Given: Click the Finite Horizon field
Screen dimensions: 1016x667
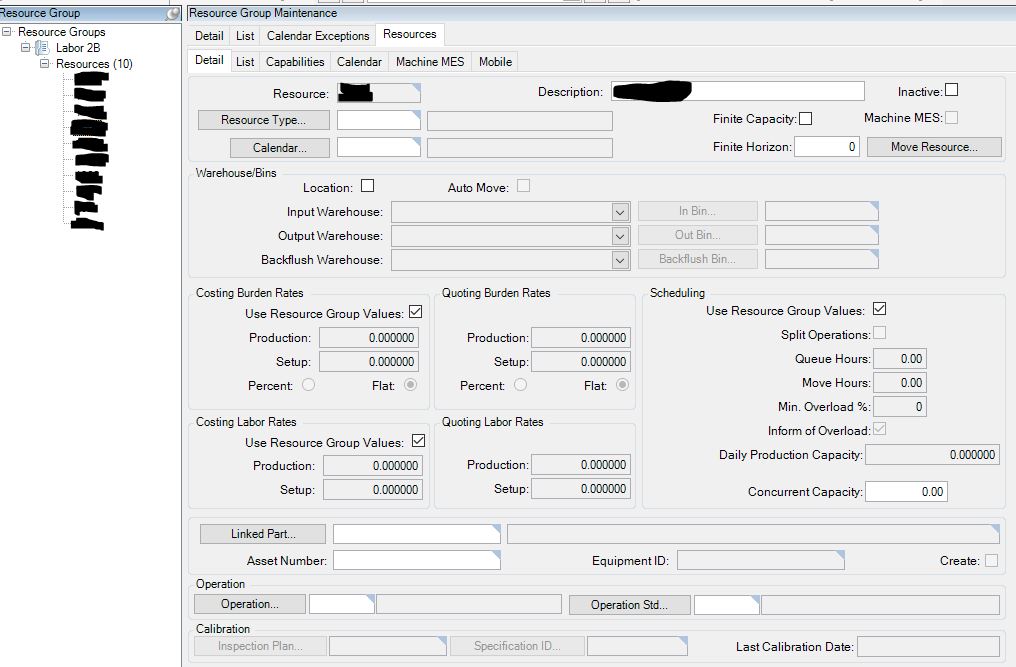Looking at the screenshot, I should click(827, 147).
